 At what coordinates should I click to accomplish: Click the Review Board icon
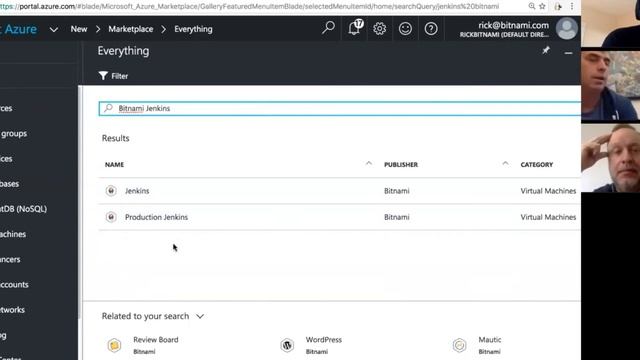coord(114,345)
